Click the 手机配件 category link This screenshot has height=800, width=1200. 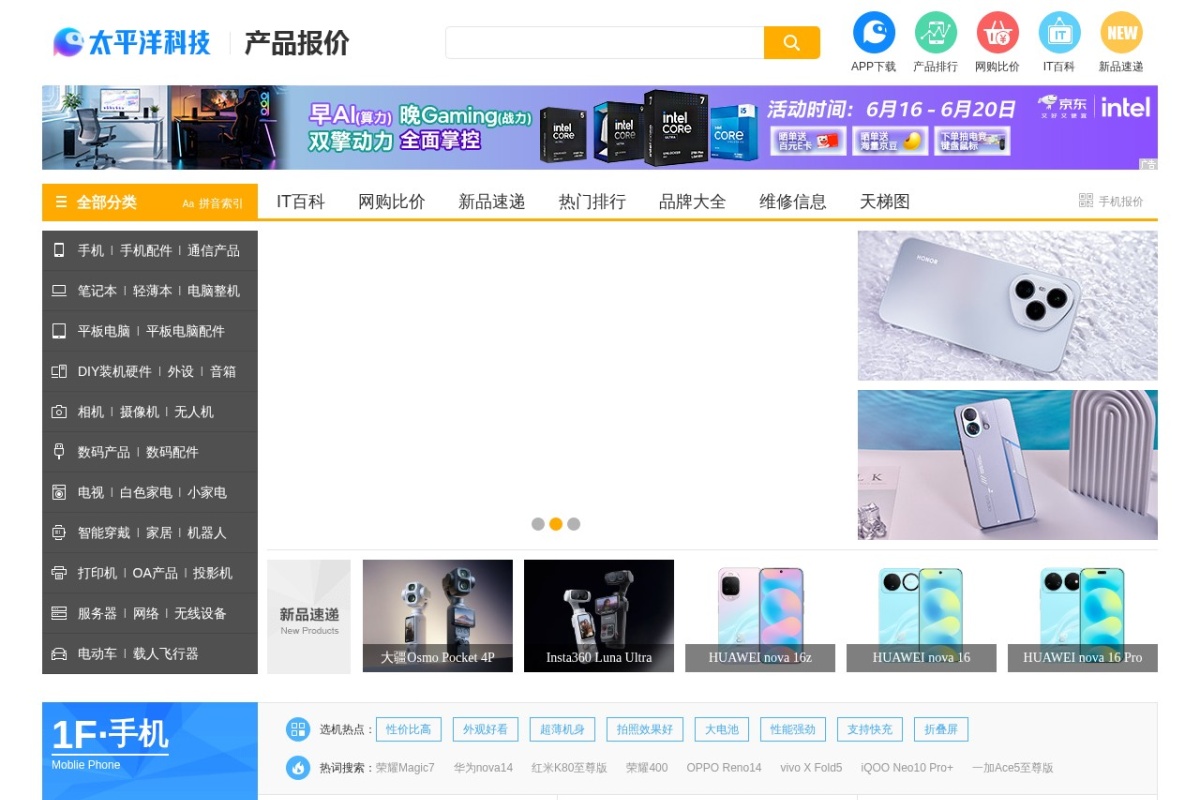click(x=146, y=251)
